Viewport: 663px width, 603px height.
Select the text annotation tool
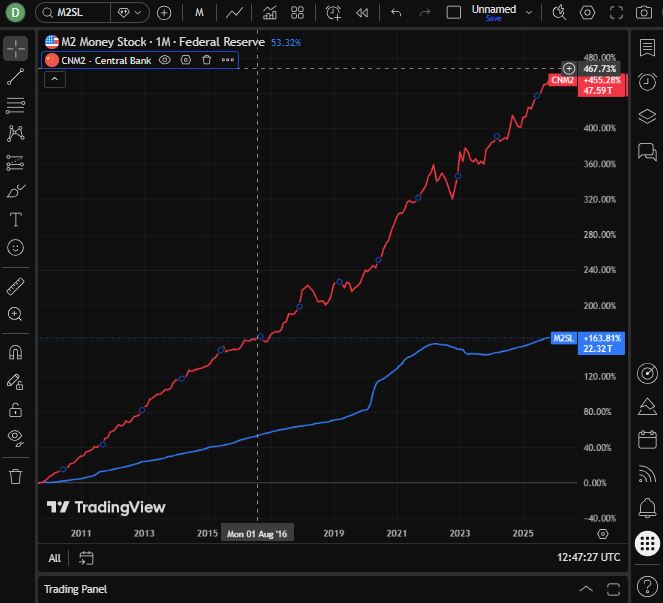pyautogui.click(x=15, y=219)
